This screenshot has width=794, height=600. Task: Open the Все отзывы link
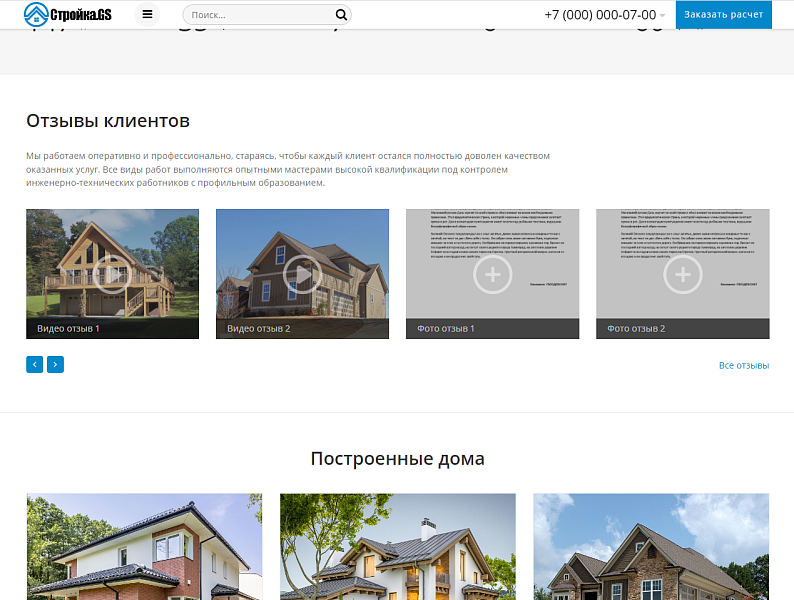pos(743,366)
